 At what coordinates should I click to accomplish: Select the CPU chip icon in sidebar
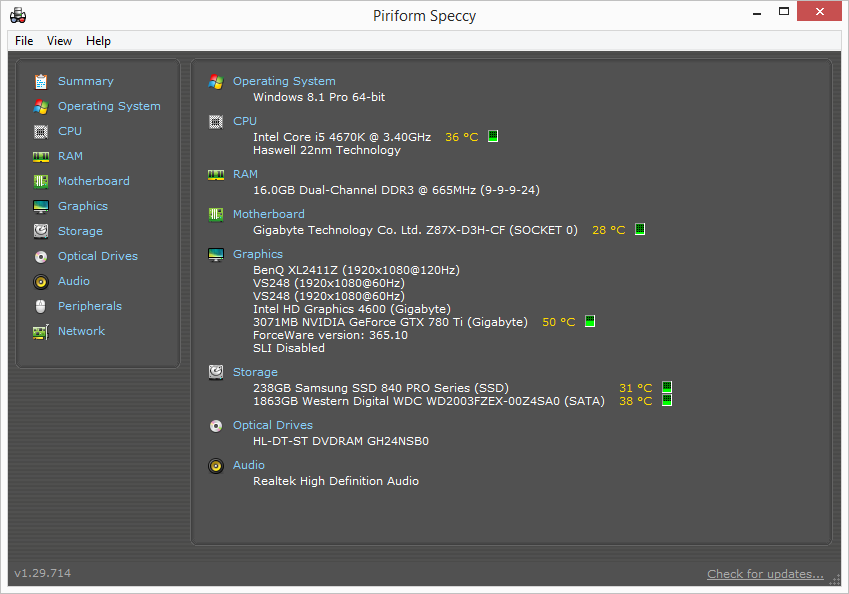[x=41, y=131]
